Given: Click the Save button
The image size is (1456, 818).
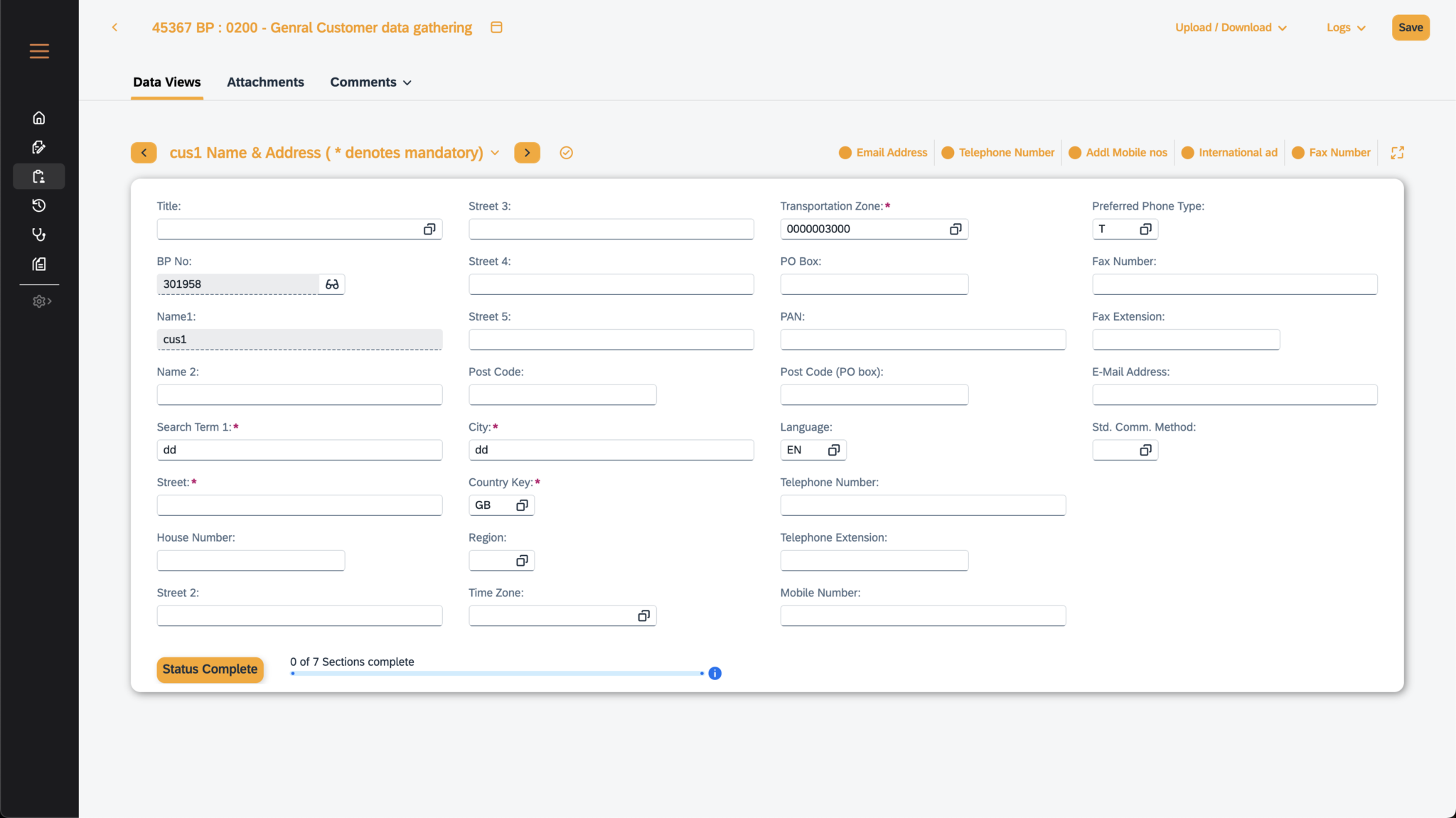Looking at the screenshot, I should coord(1410,27).
